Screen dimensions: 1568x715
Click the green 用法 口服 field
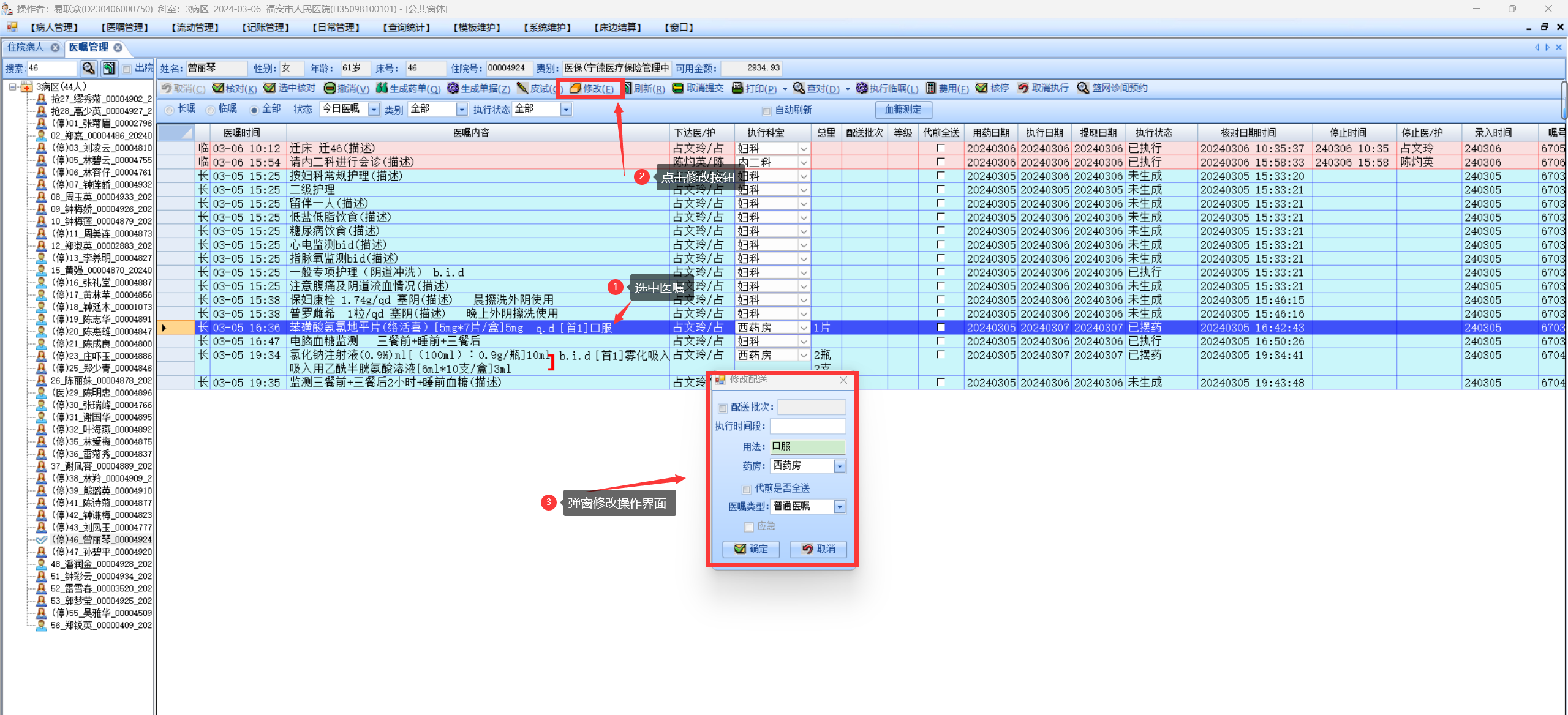tap(807, 447)
